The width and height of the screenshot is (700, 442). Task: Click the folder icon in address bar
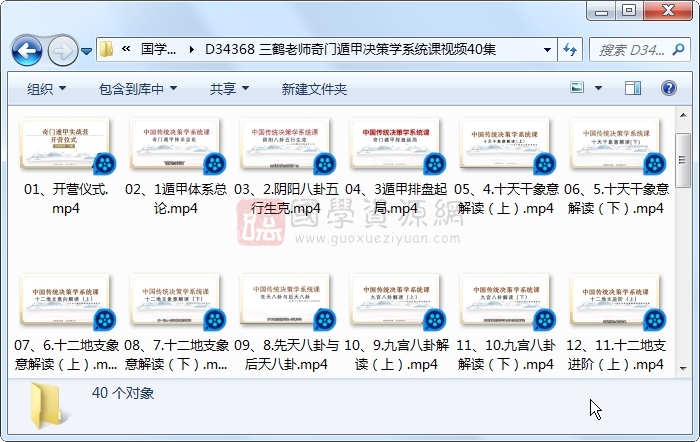106,49
